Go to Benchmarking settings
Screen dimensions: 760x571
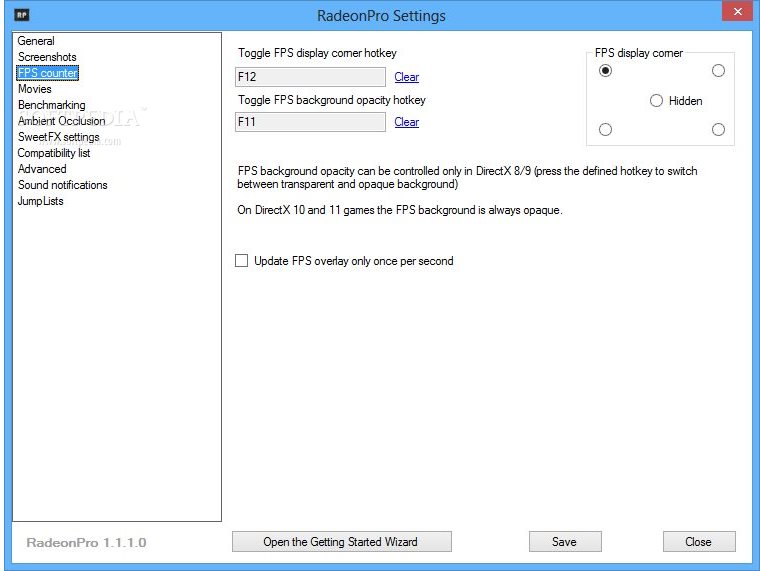[x=51, y=105]
